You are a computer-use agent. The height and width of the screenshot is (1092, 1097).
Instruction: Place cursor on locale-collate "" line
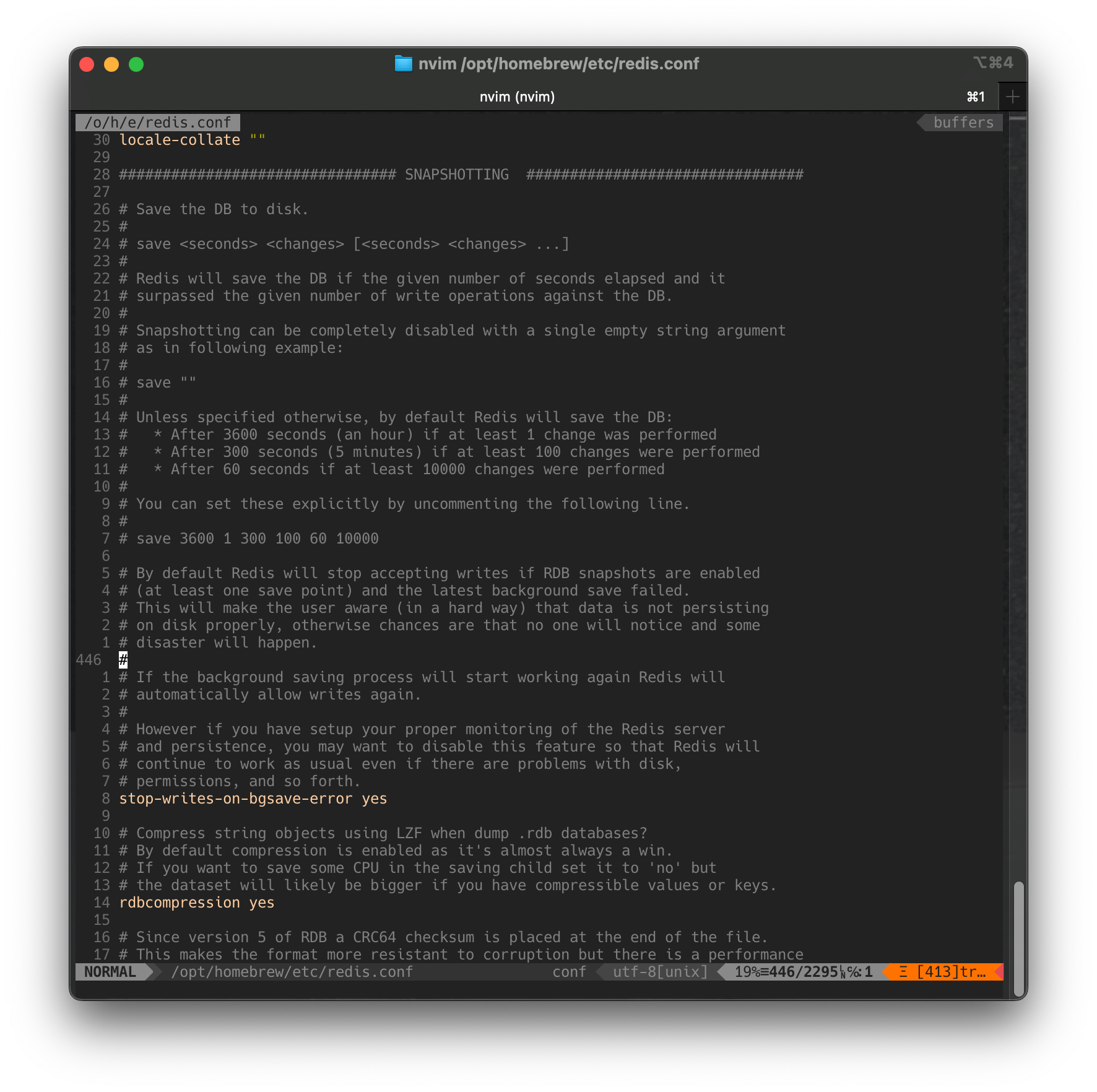coord(192,140)
